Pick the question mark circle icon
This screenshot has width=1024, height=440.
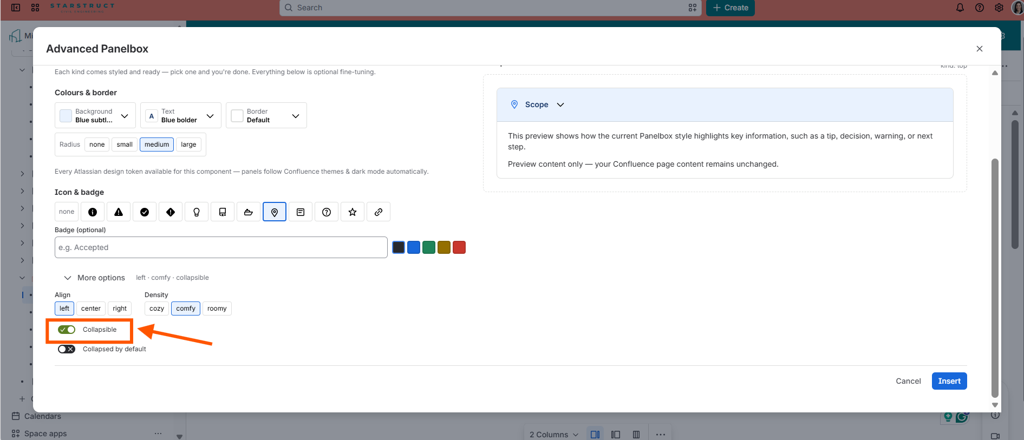point(327,212)
